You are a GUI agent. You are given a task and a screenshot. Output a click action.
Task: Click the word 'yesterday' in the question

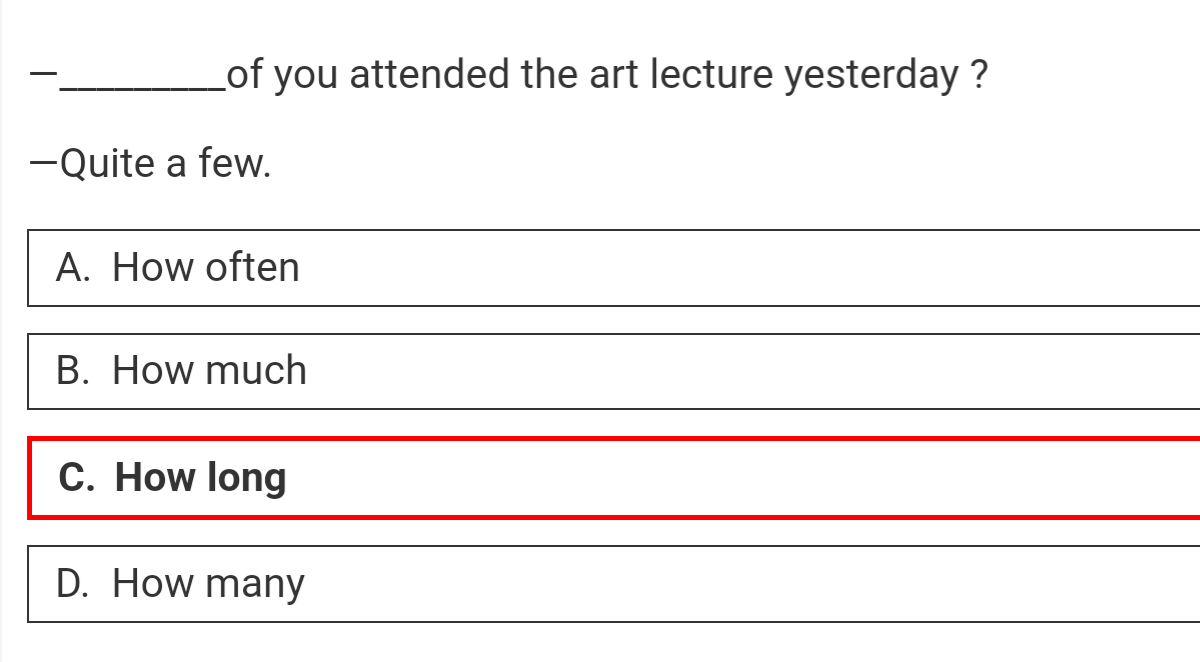(871, 75)
